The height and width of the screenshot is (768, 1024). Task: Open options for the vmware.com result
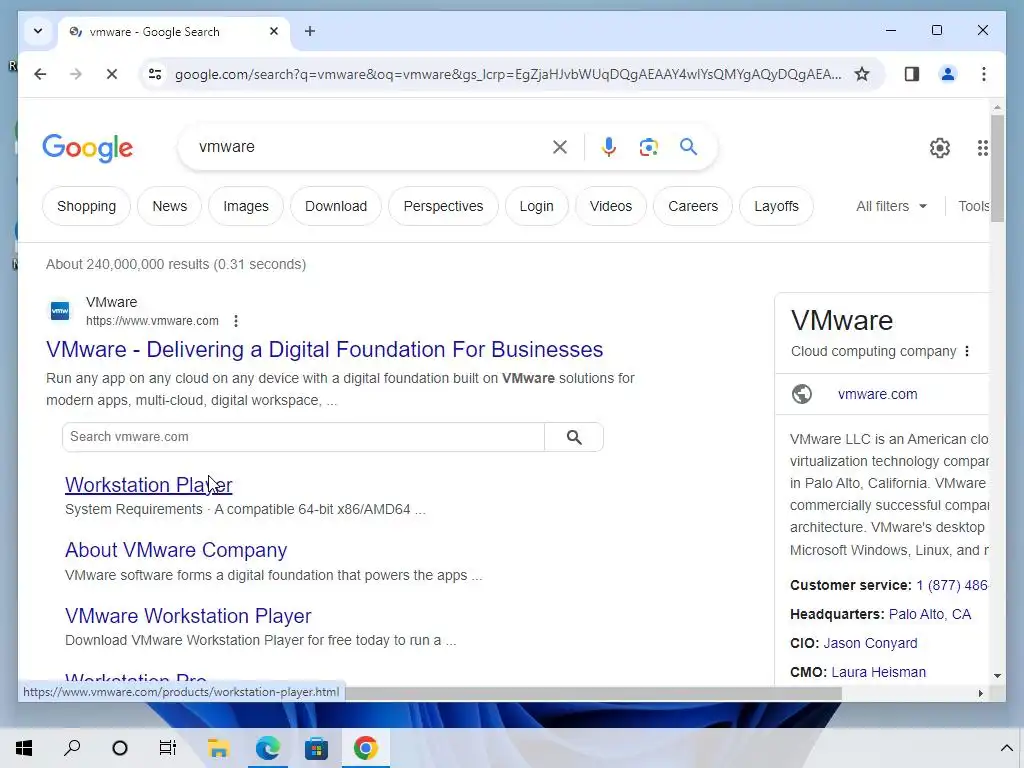pos(236,321)
